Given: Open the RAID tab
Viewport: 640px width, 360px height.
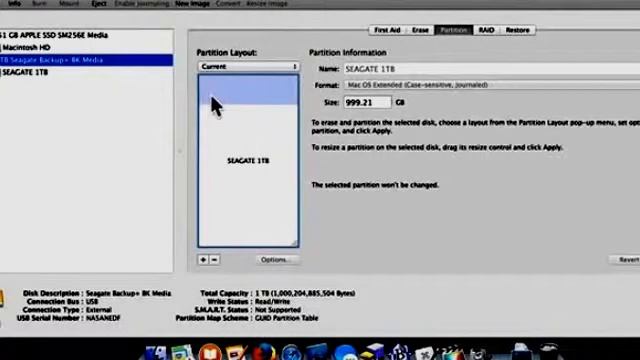Looking at the screenshot, I should click(x=486, y=30).
